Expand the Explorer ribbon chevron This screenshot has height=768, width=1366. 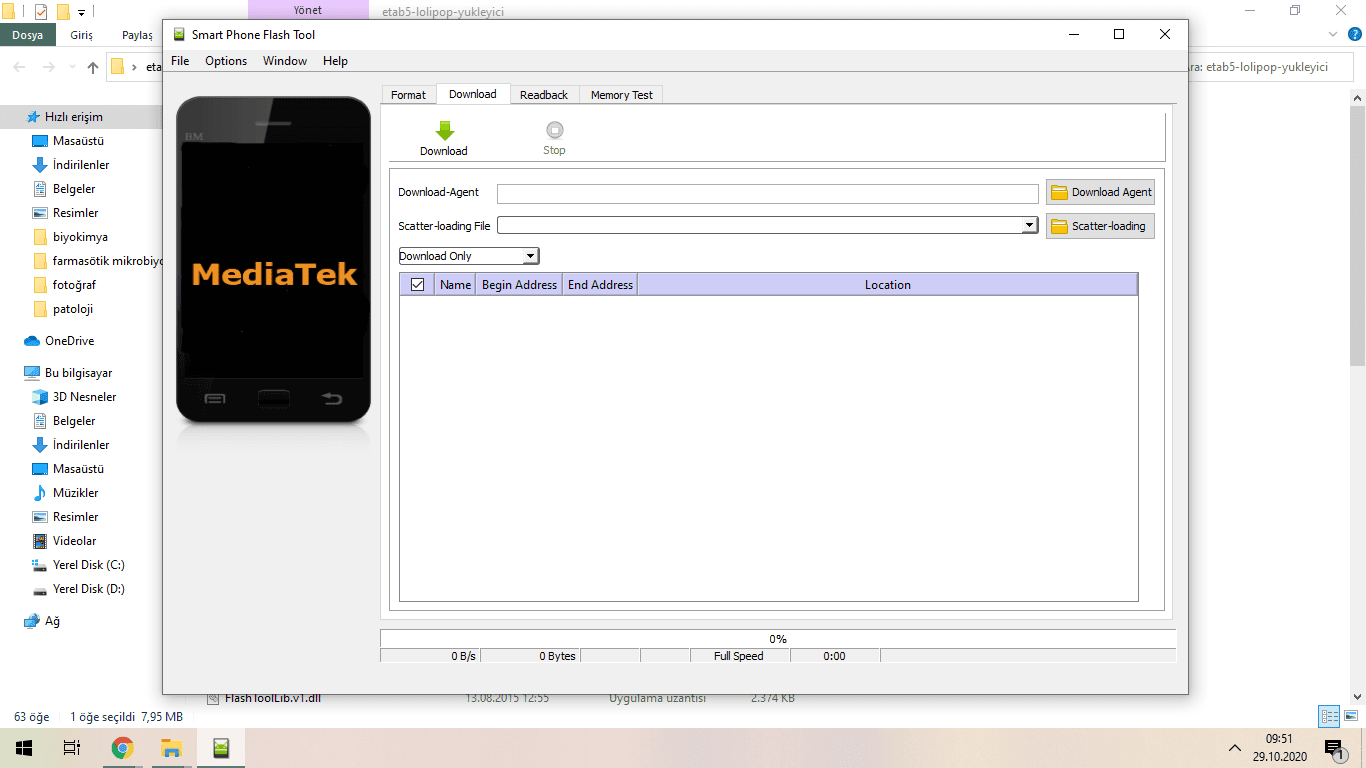1332,34
